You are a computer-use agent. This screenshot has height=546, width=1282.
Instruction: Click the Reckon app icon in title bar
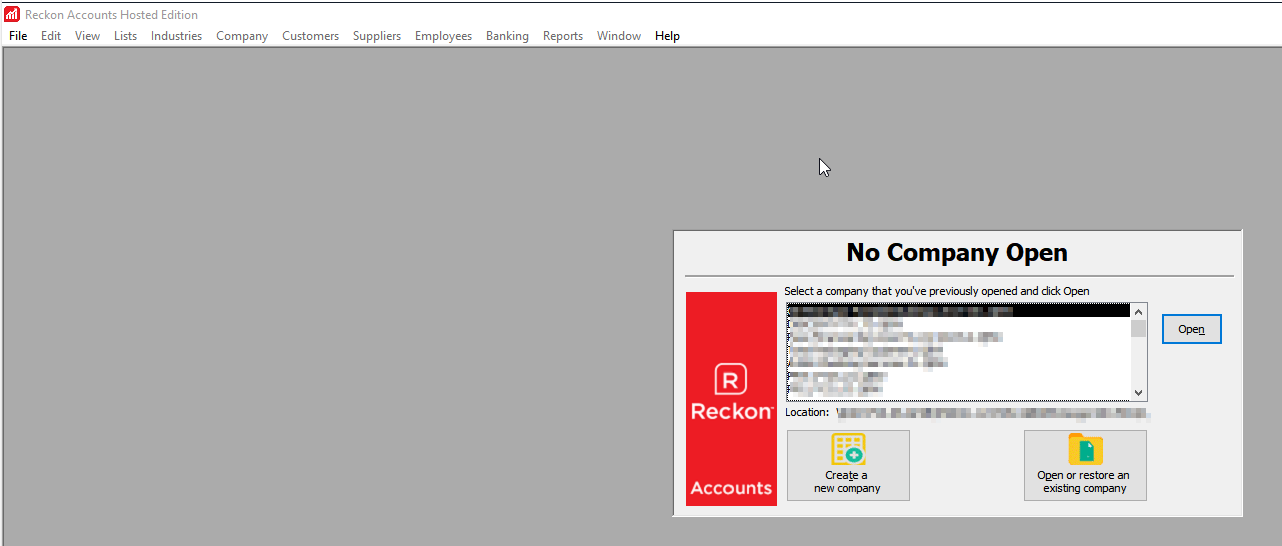pyautogui.click(x=12, y=14)
